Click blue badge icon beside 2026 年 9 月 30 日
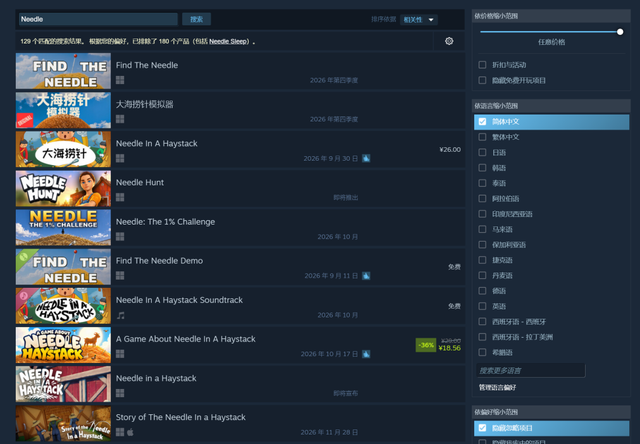The width and height of the screenshot is (640, 444). [x=366, y=158]
